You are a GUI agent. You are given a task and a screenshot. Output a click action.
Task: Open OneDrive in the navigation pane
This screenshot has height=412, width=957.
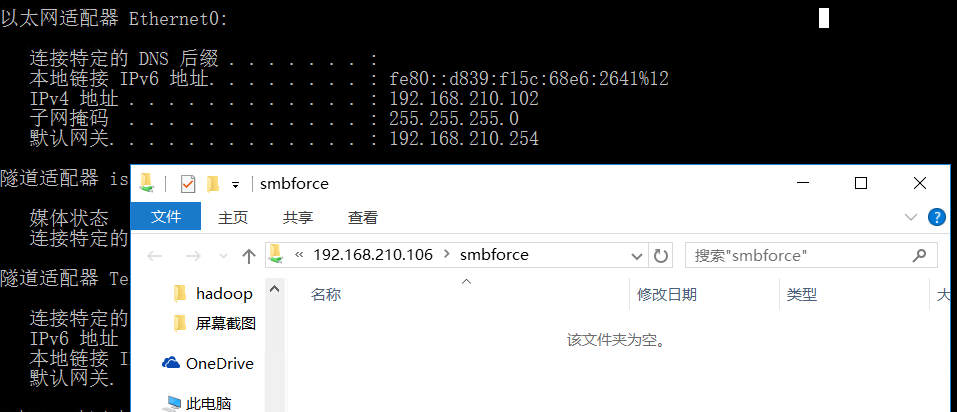[219, 364]
